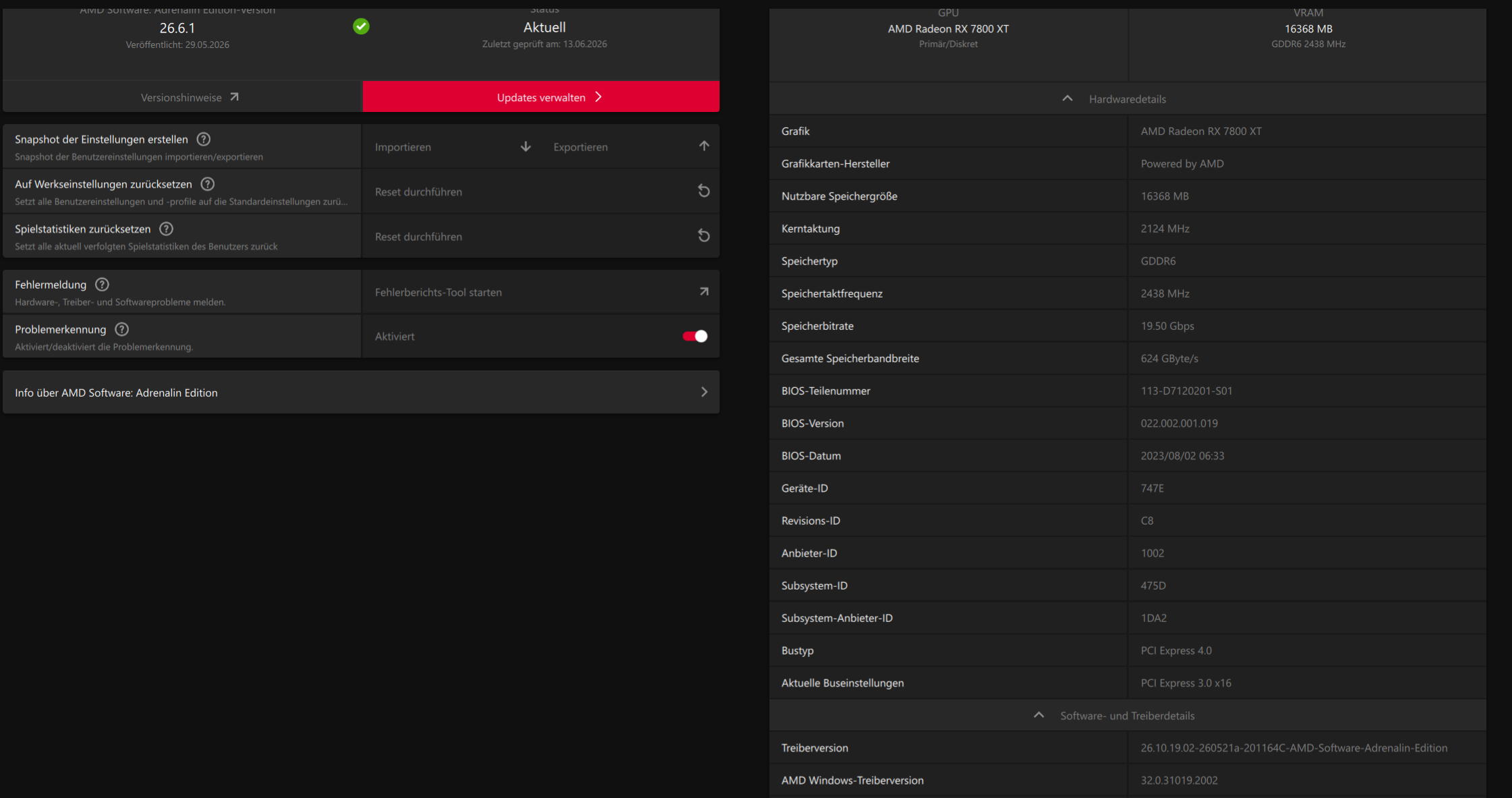Select the Gesamte Speicherbandbreite value 624 GByte/s
The width and height of the screenshot is (1512, 798).
coord(1169,358)
